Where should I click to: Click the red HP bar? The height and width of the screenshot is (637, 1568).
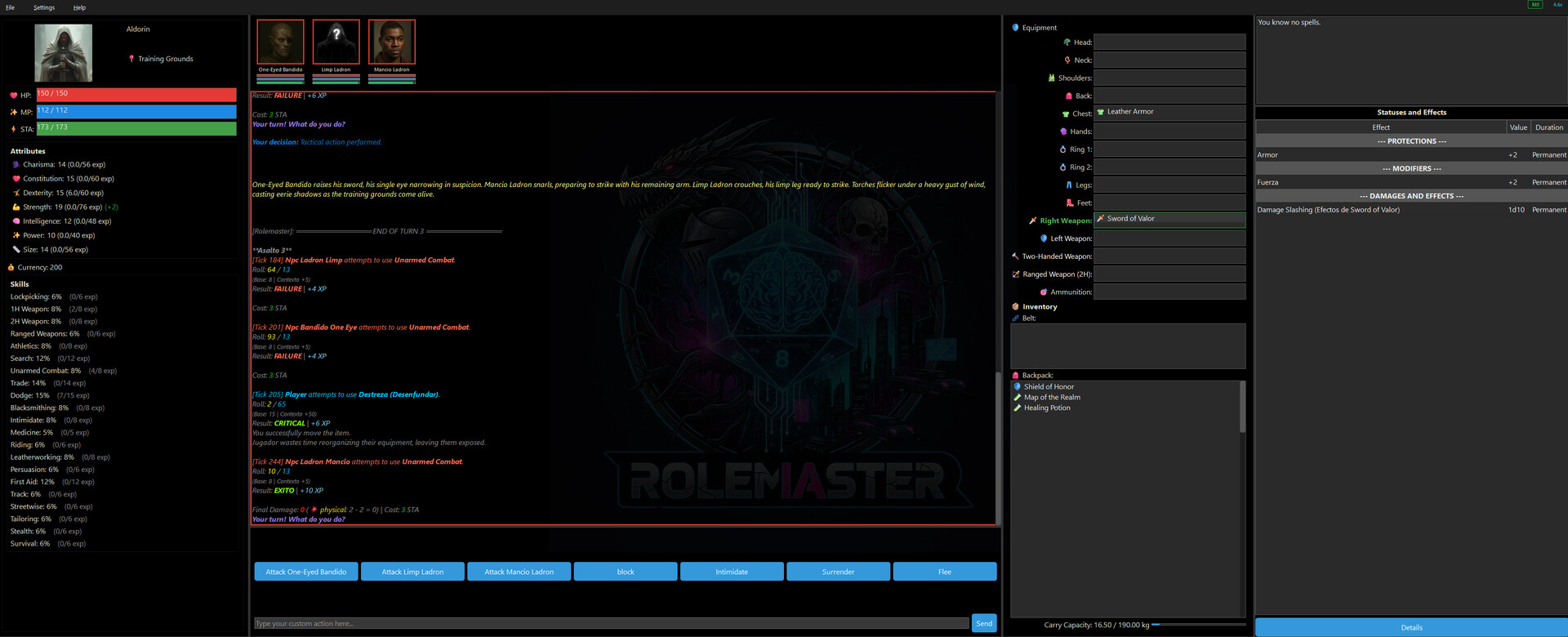pyautogui.click(x=136, y=95)
